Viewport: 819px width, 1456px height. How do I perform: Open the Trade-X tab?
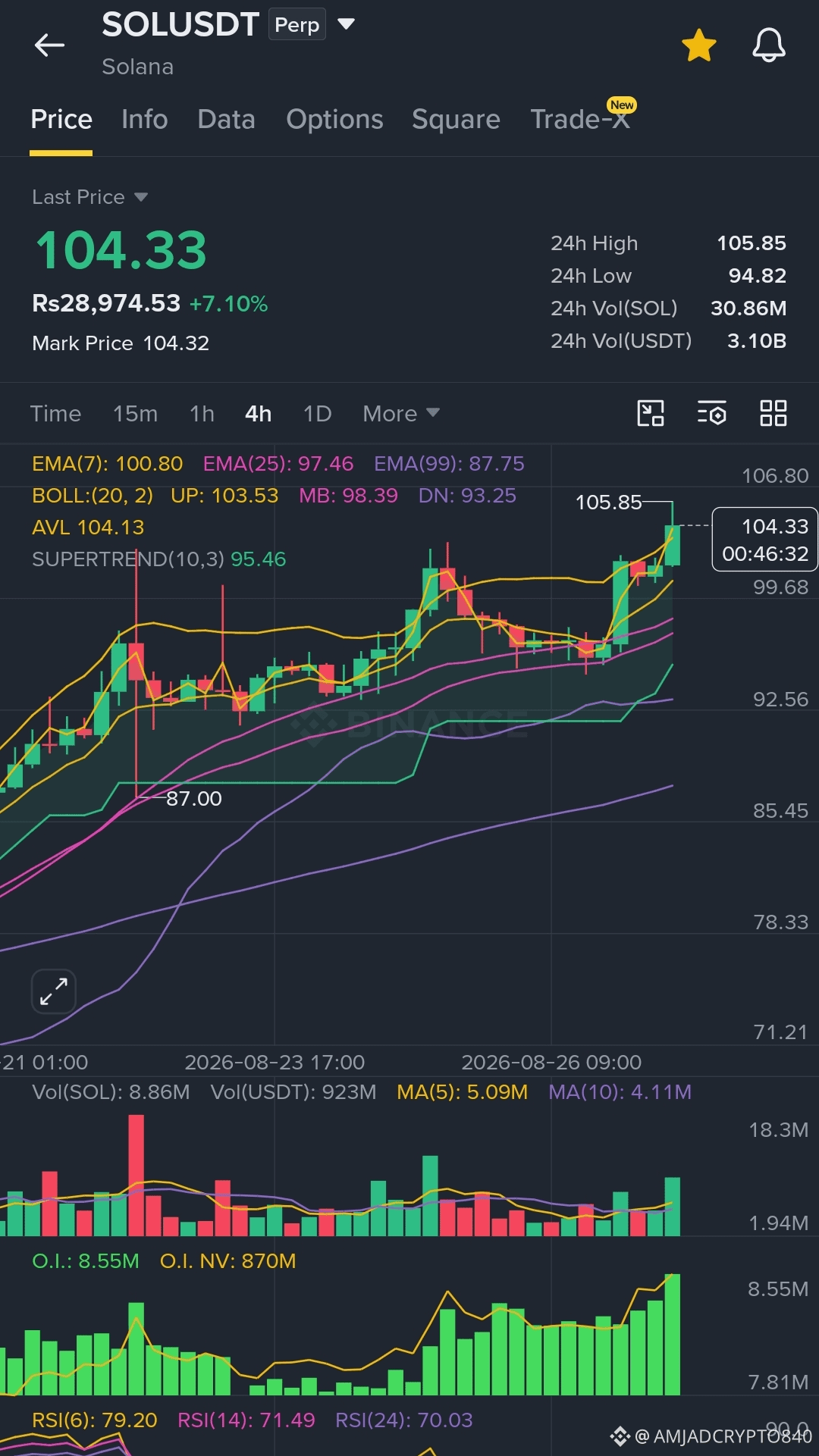click(580, 119)
